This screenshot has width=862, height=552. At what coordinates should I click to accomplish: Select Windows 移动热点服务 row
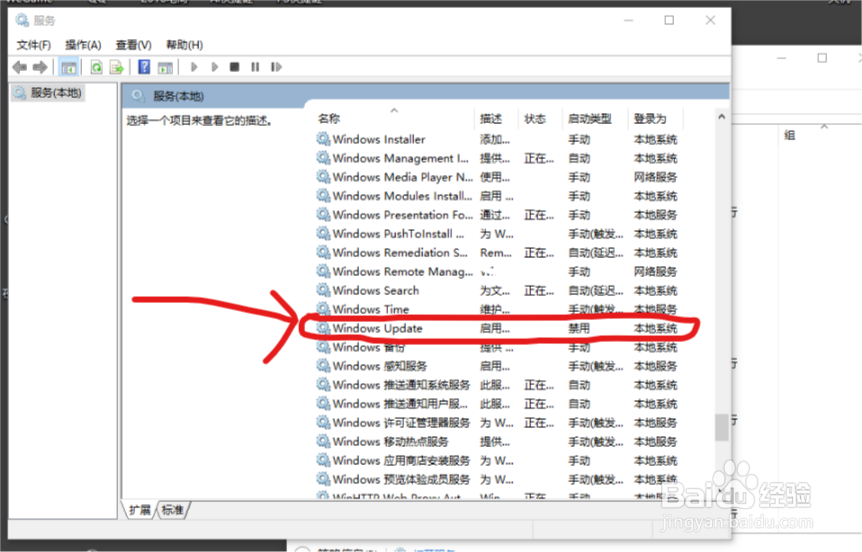(x=498, y=441)
